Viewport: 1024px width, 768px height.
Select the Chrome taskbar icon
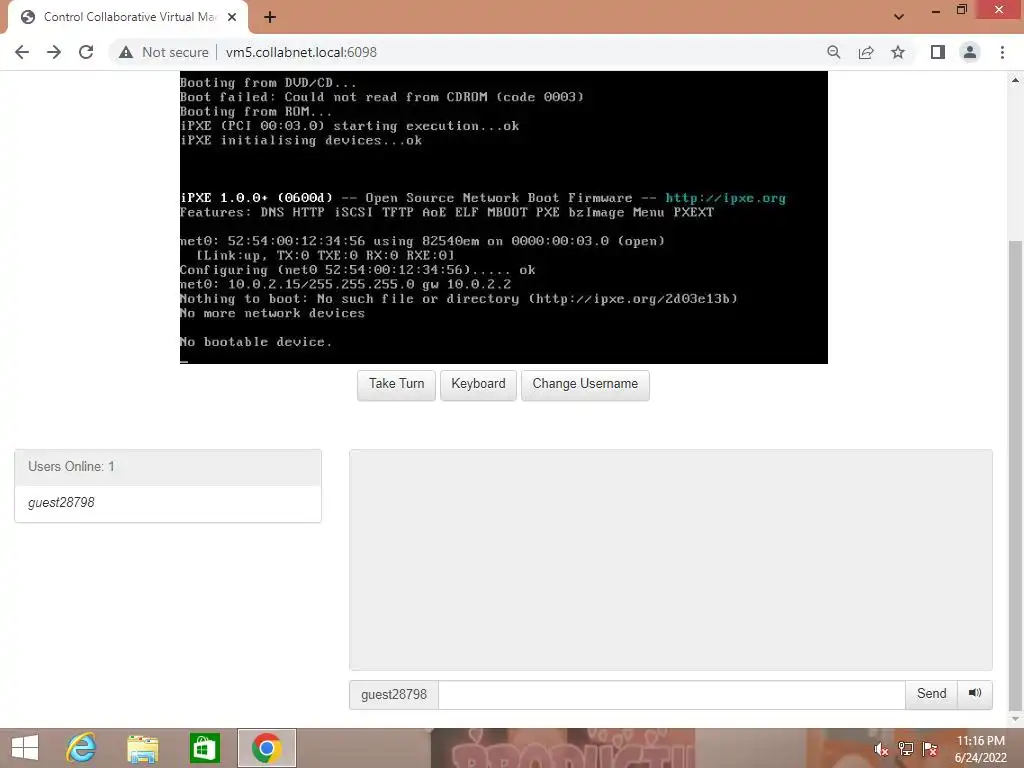click(x=266, y=748)
